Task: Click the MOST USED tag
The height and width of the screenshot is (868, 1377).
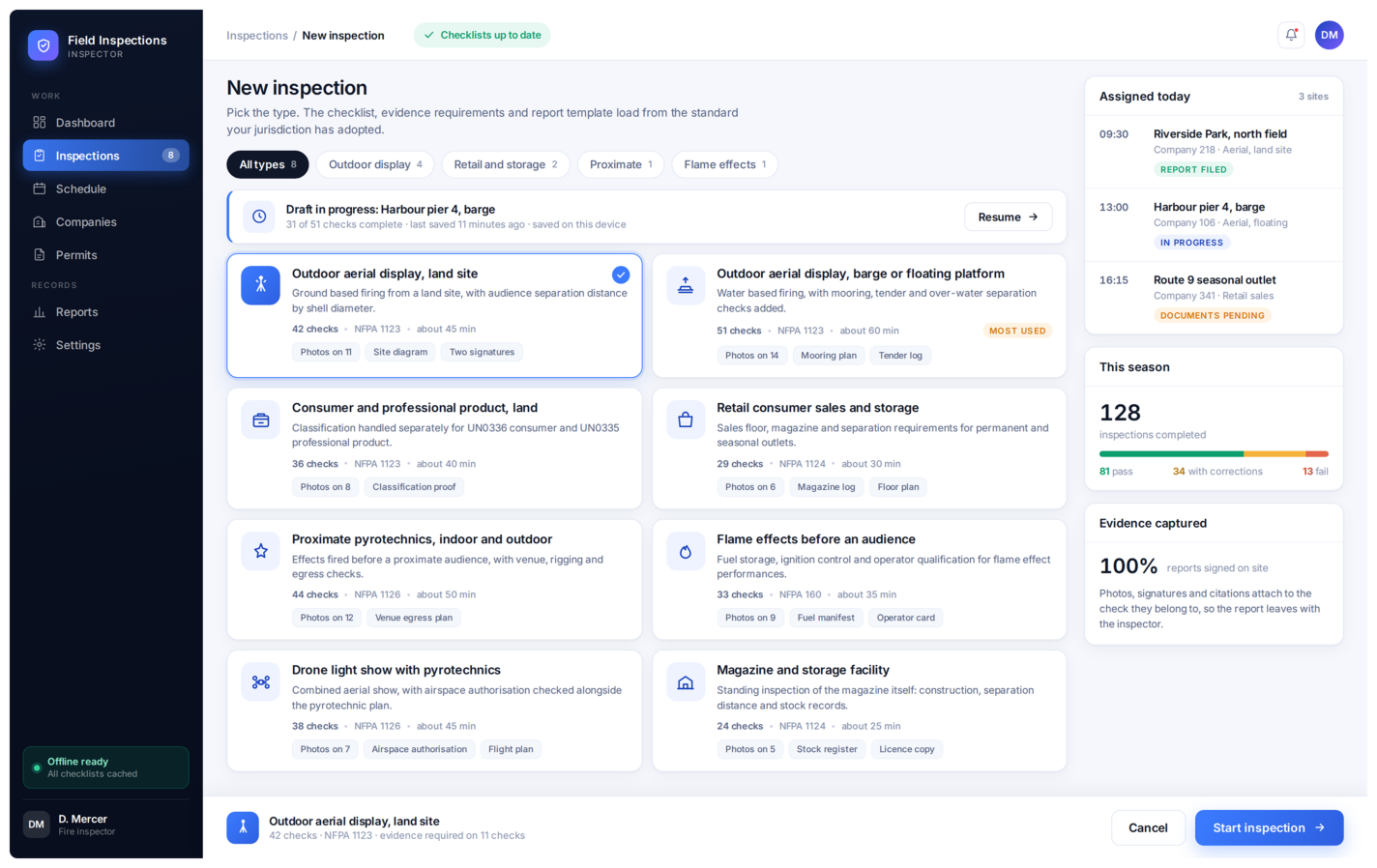Action: 1017,331
